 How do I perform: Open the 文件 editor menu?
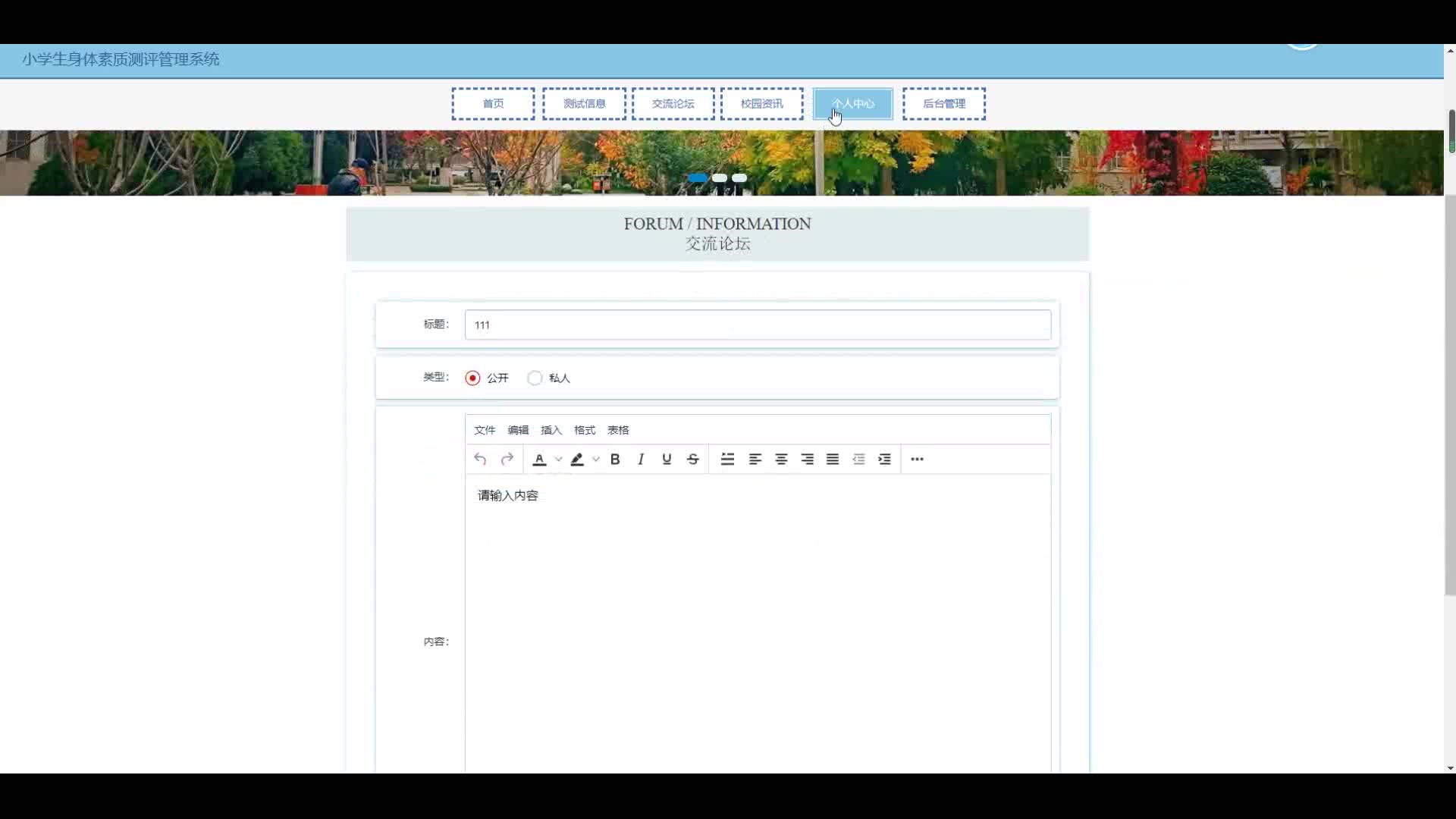coord(485,430)
